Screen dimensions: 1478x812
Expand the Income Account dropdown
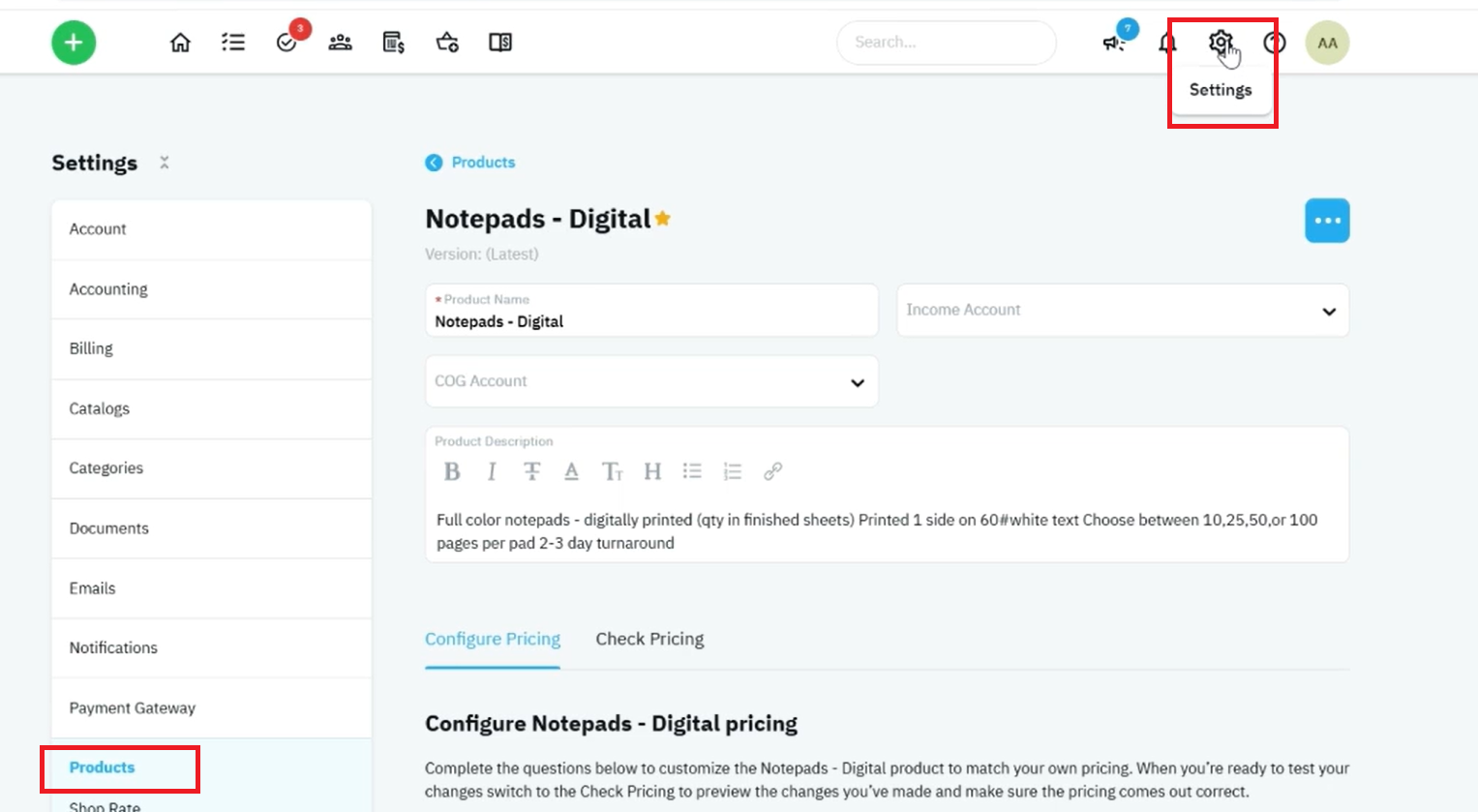tap(1123, 310)
